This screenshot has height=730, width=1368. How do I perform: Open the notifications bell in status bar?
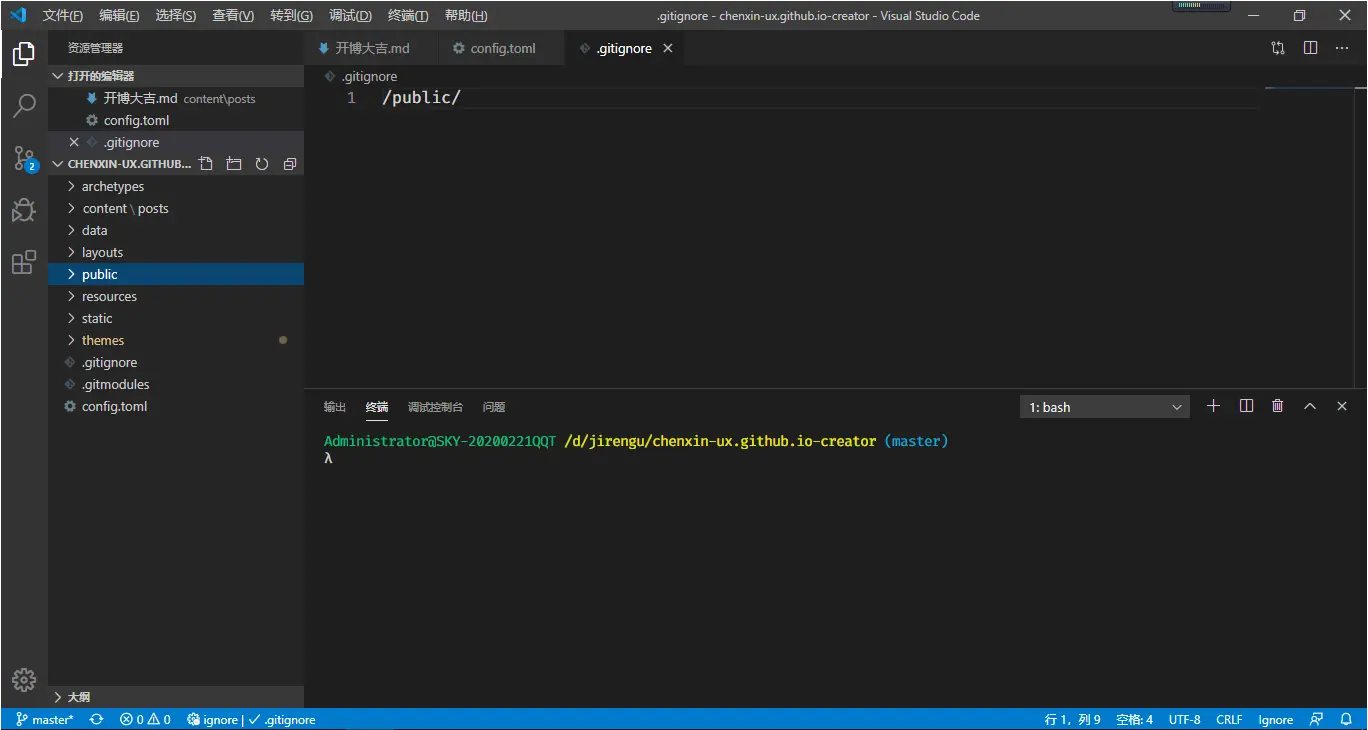click(1347, 719)
